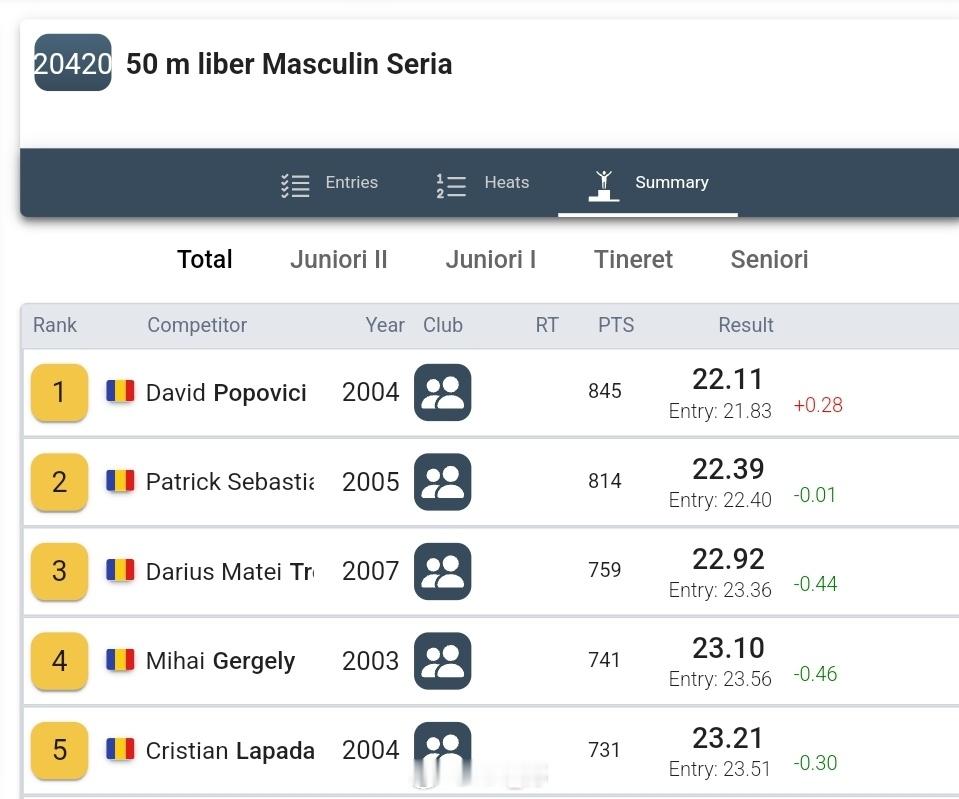The width and height of the screenshot is (959, 799).
Task: Click club icon in Patrick Sebastian row
Action: click(x=442, y=482)
